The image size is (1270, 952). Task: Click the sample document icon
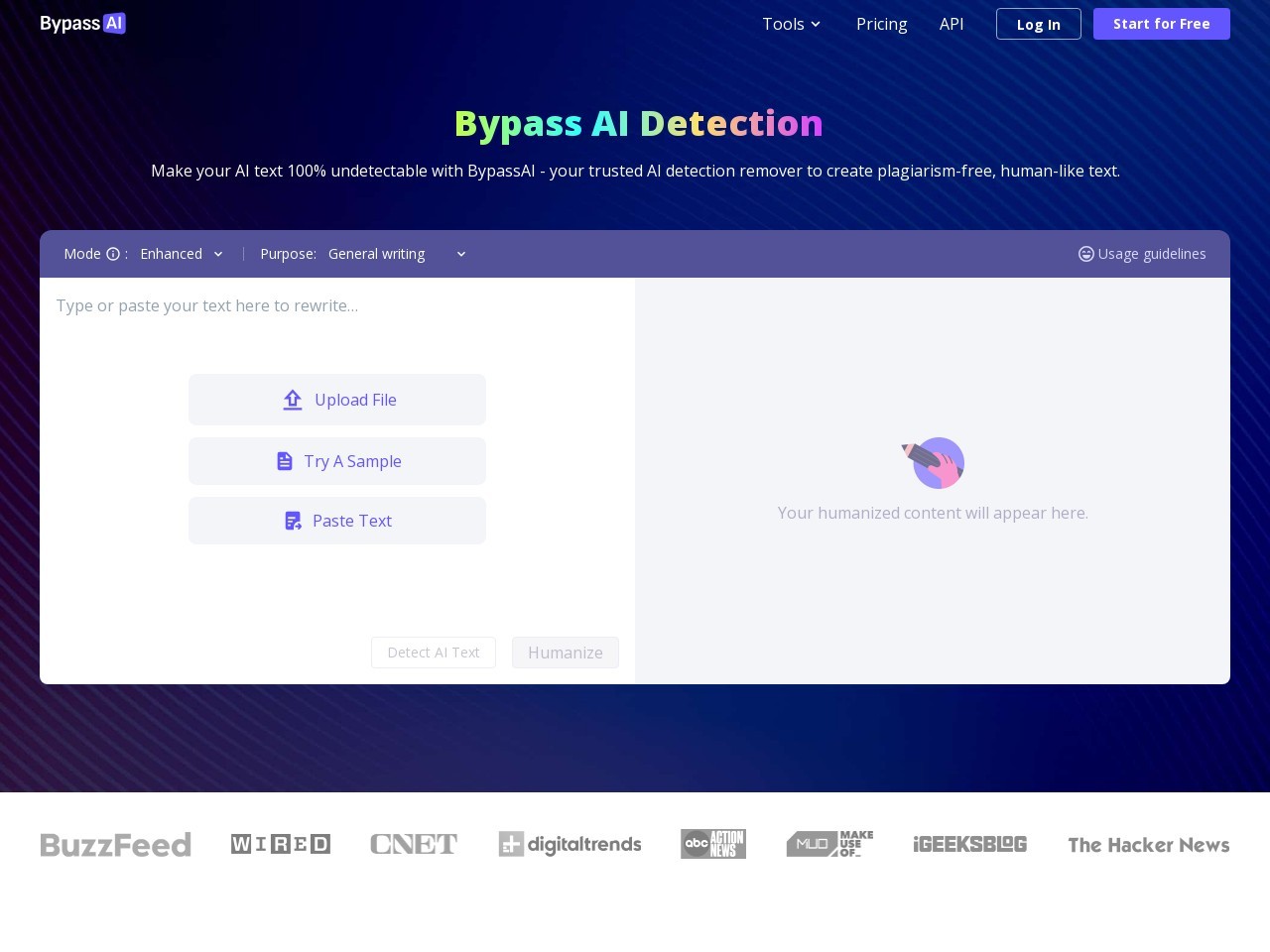(285, 461)
